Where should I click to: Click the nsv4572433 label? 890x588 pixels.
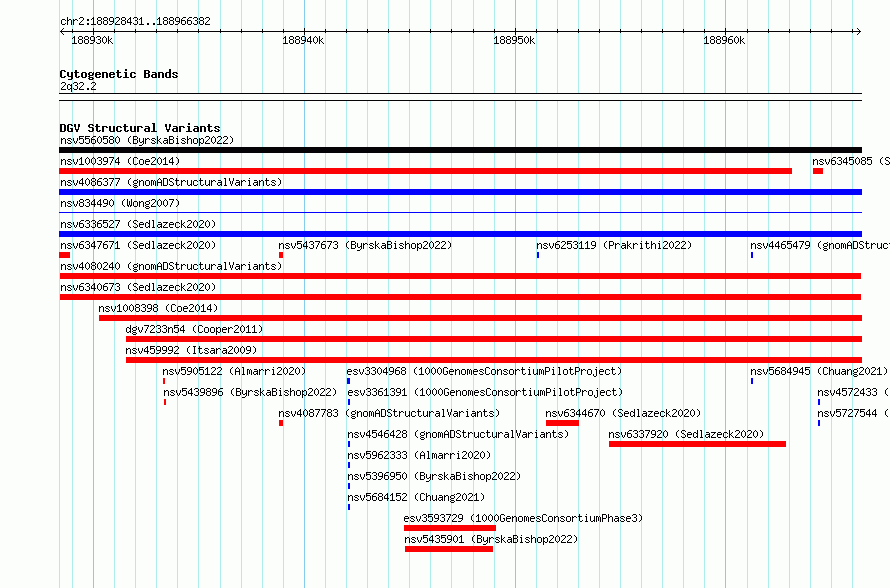pos(853,392)
